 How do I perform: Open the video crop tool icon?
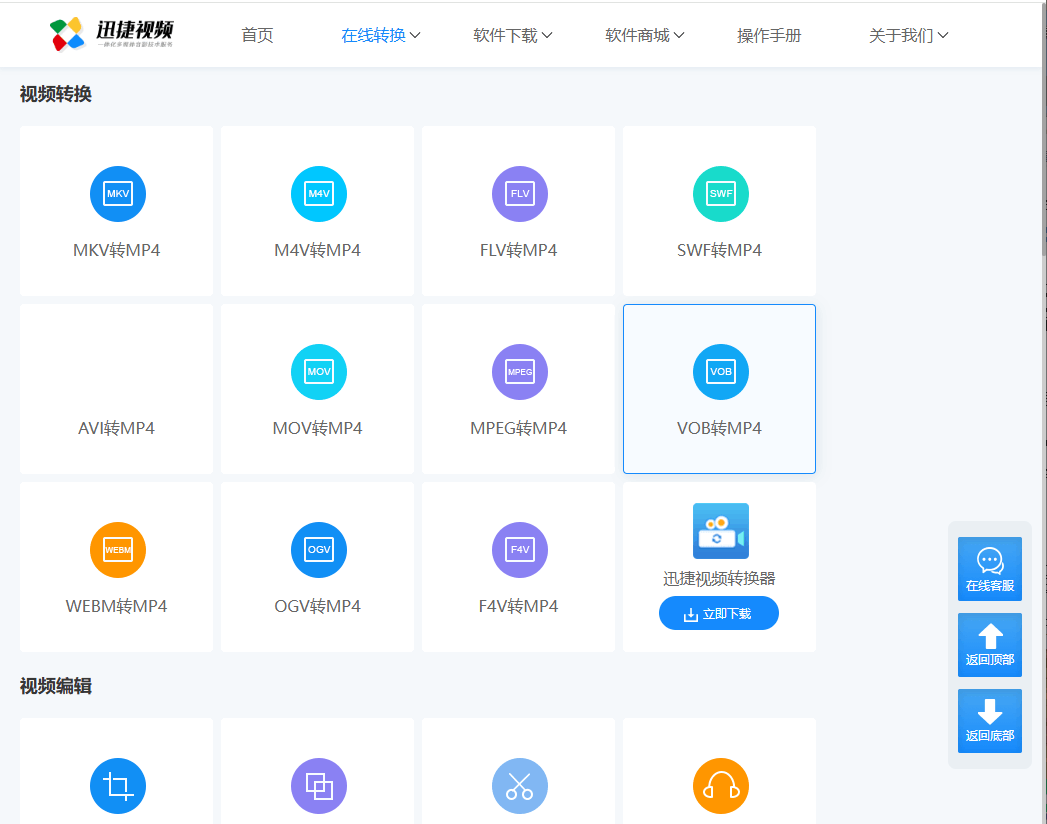(117, 786)
